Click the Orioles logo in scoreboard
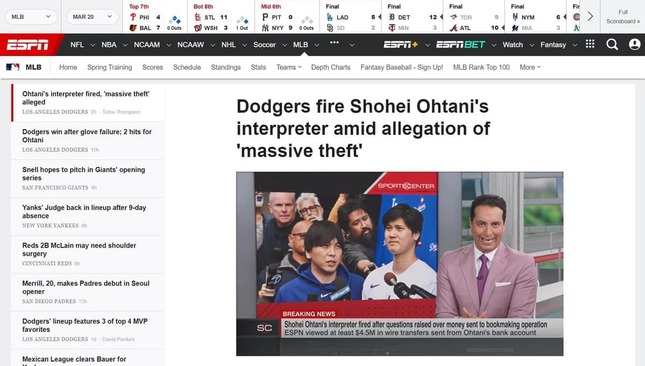Viewport: 645px width, 366px height. (133, 28)
